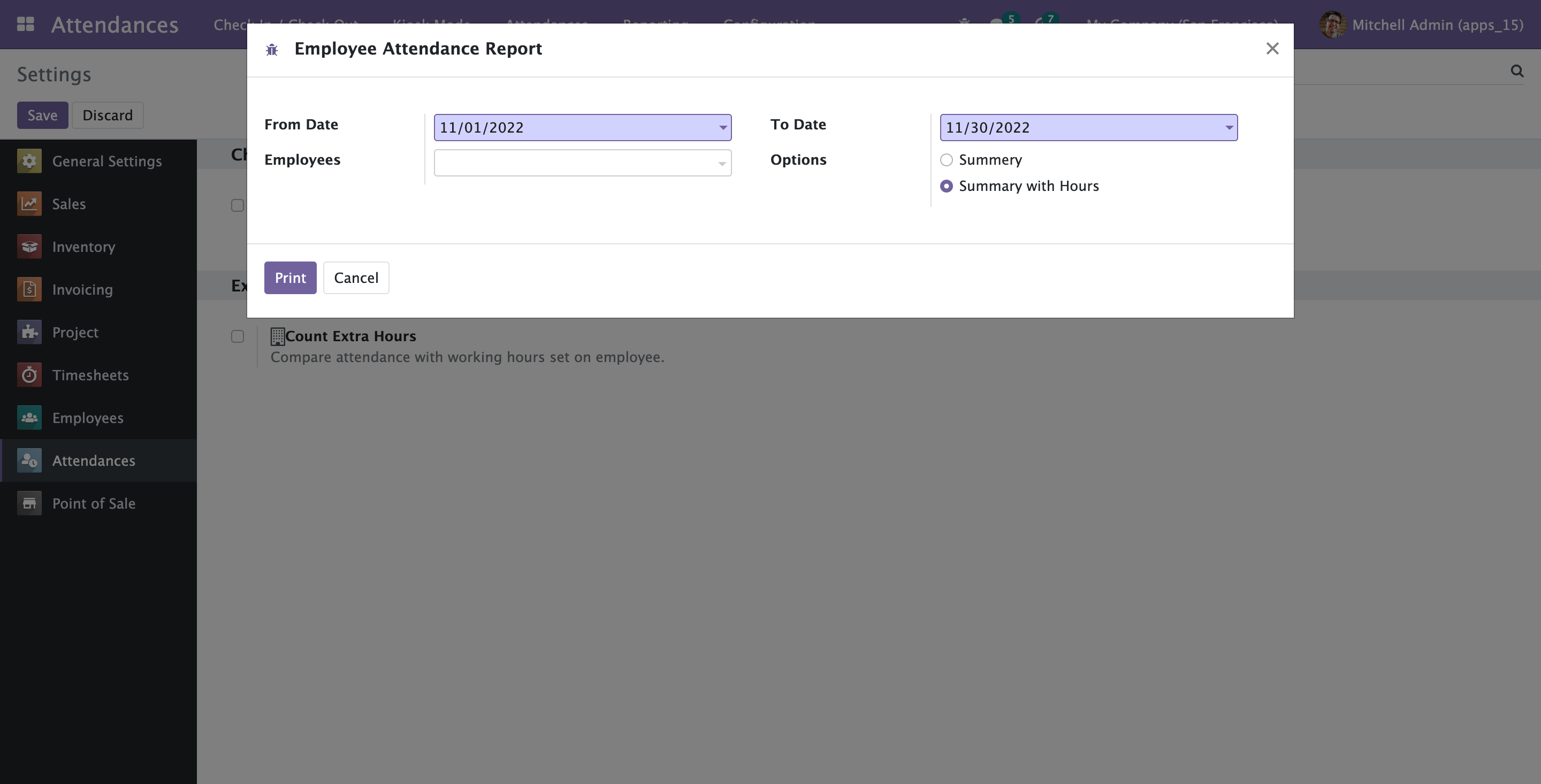
Task: Expand the Employees selection dropdown
Action: tap(722, 163)
